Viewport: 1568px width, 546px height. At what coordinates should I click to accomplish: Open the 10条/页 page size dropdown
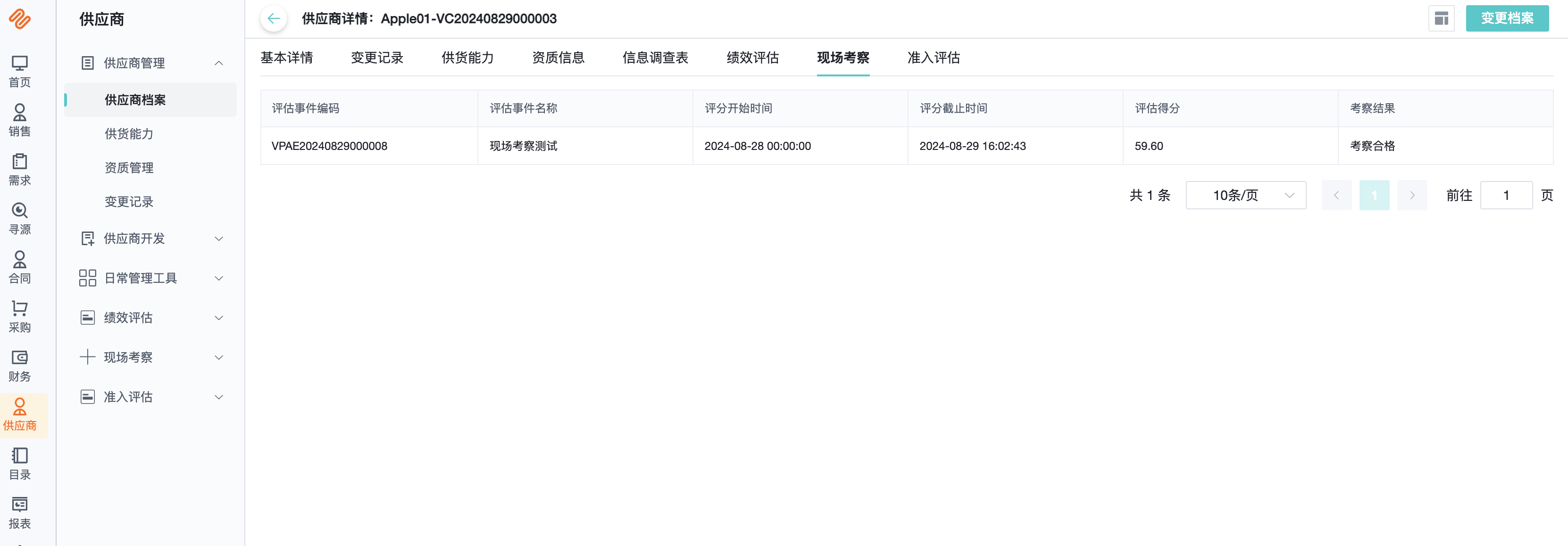1245,195
